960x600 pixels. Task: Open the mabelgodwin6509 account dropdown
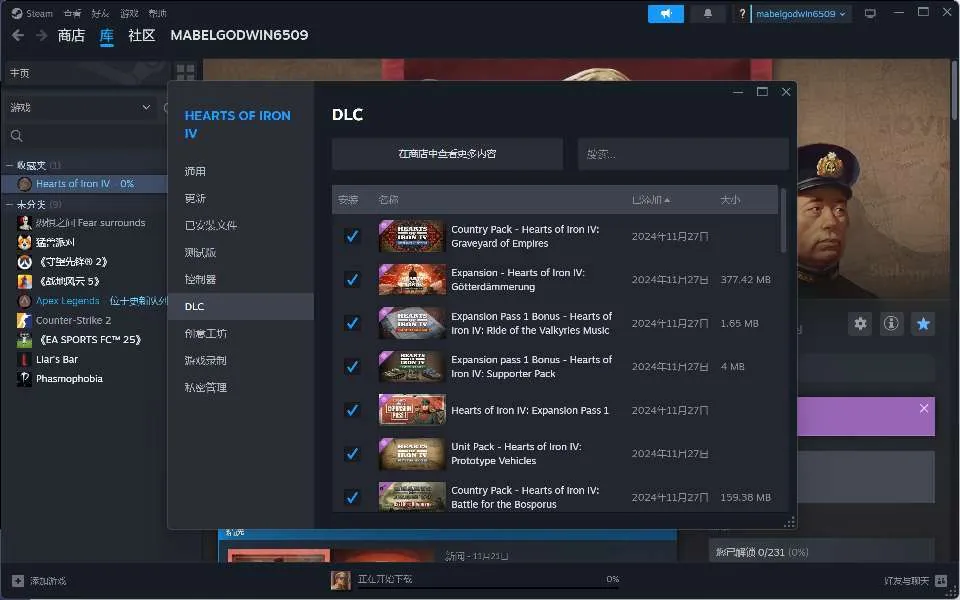(x=801, y=14)
